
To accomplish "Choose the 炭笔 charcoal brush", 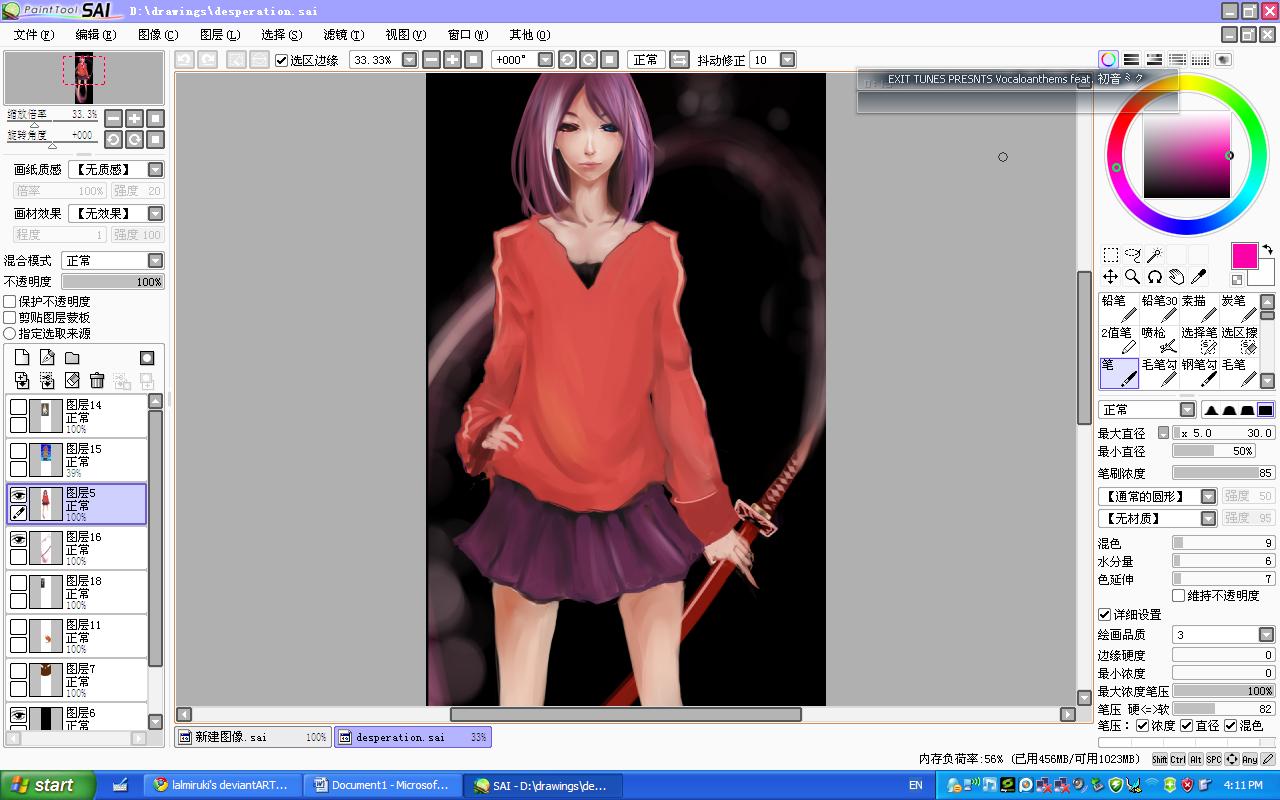I will pyautogui.click(x=1239, y=309).
